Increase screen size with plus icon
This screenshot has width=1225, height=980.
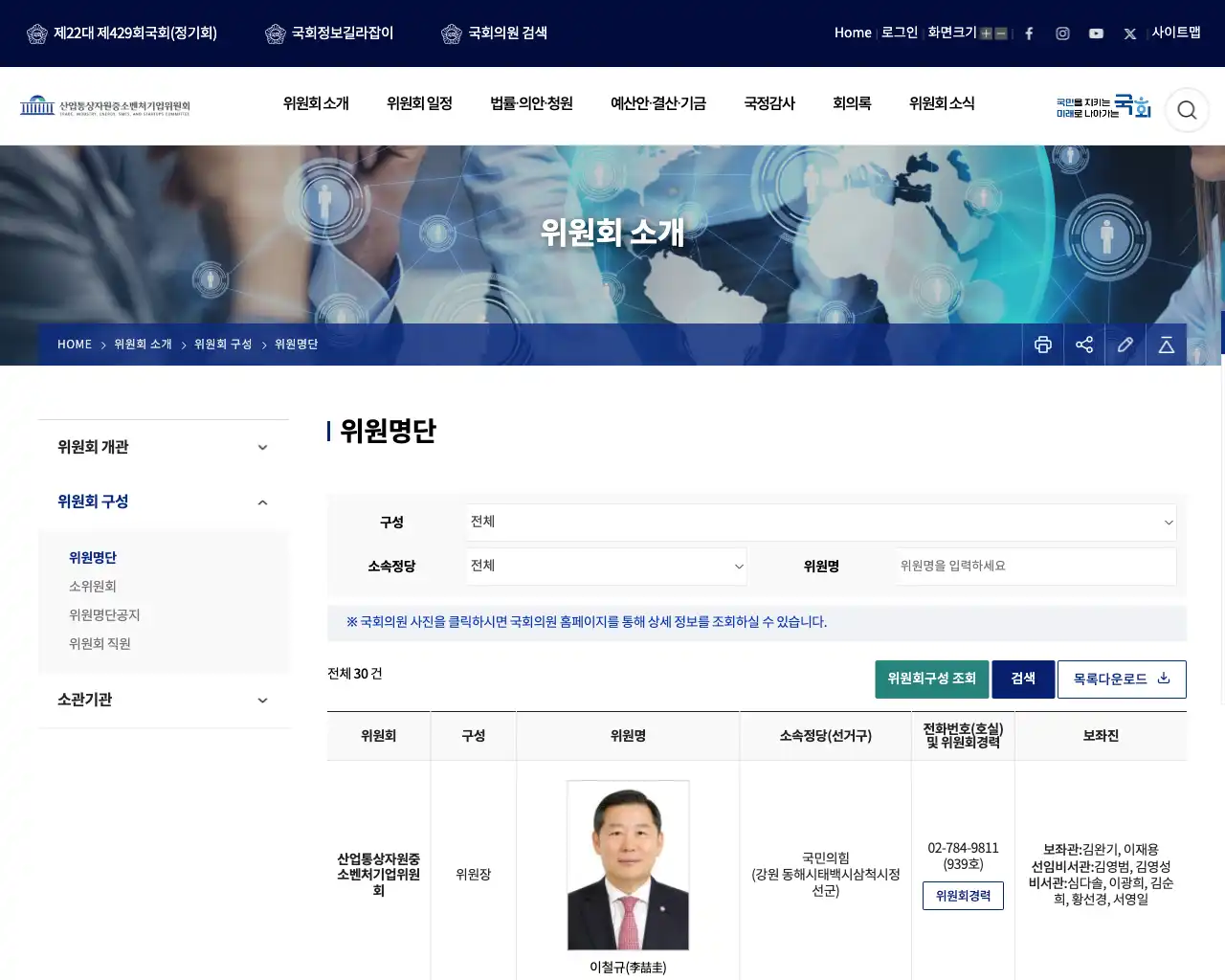click(986, 33)
